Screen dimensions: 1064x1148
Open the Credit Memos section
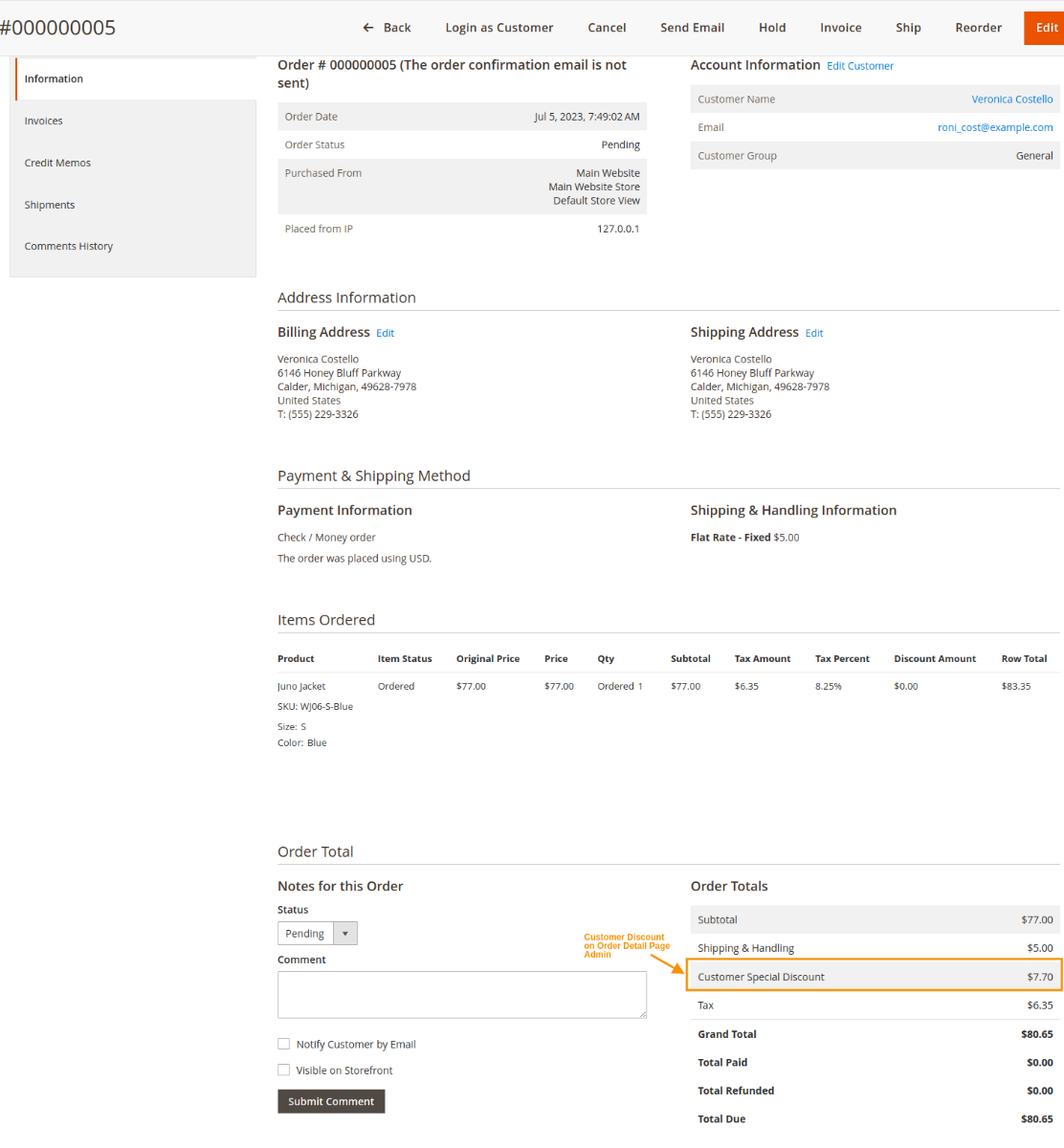(57, 163)
